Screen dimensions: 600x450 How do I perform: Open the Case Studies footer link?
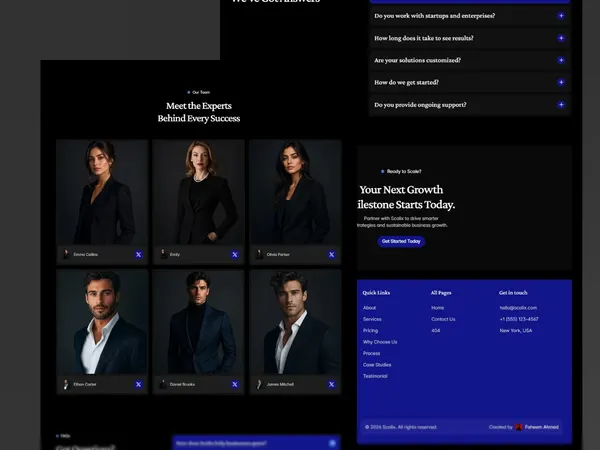click(x=377, y=365)
